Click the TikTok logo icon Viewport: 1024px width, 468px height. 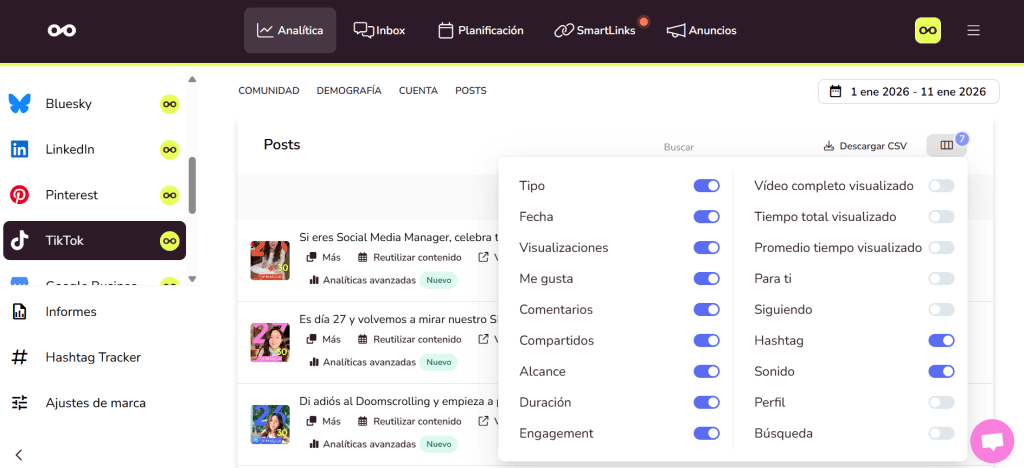click(x=20, y=241)
